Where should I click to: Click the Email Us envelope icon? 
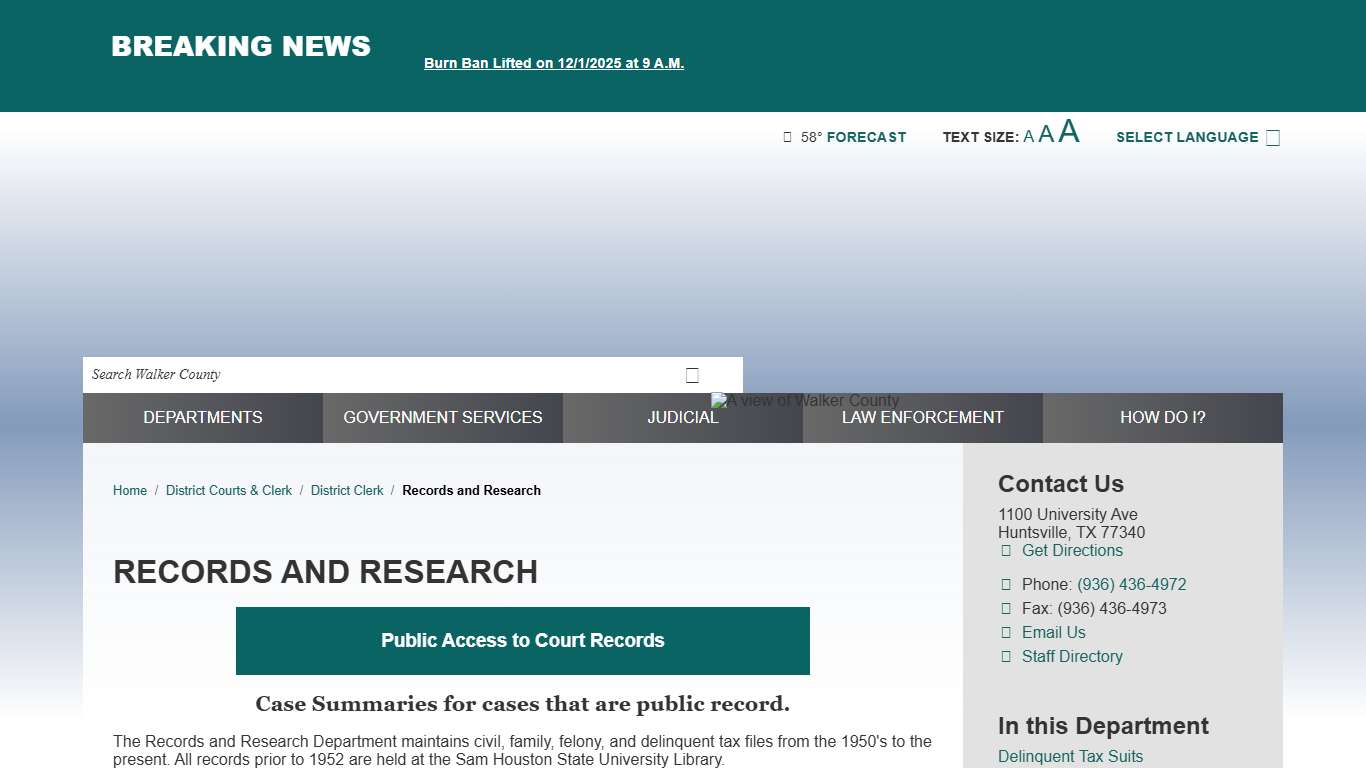pyautogui.click(x=1006, y=633)
